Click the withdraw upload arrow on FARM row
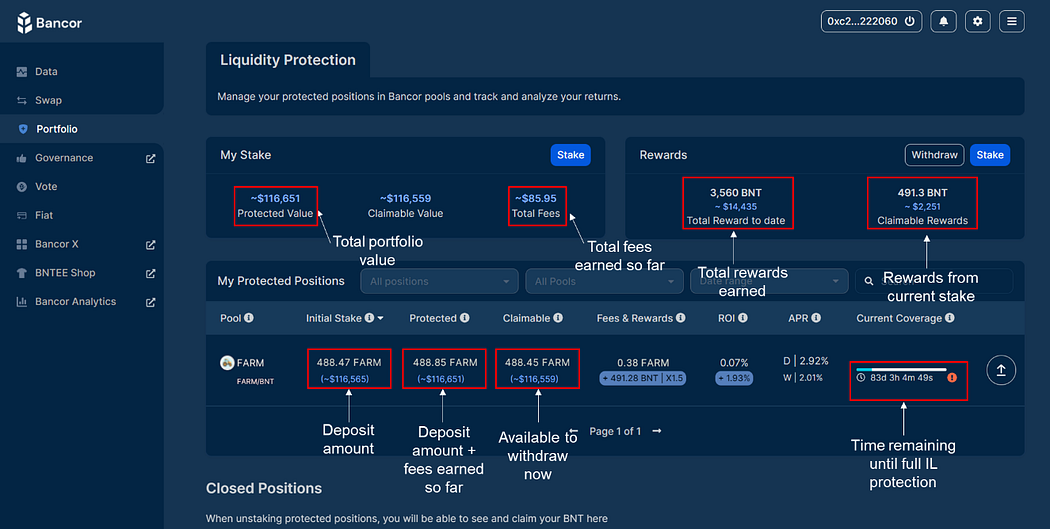1050x529 pixels. point(1001,370)
